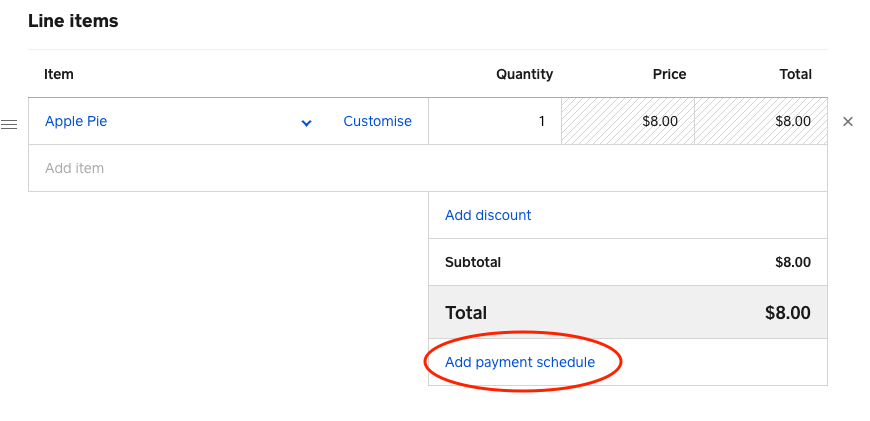
Task: Focus the Quantity field showing 1
Action: click(495, 121)
